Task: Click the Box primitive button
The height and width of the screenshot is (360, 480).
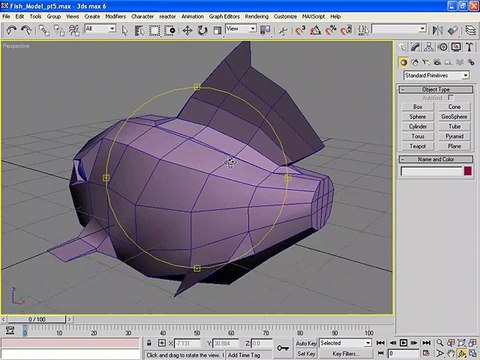Action: pos(418,107)
